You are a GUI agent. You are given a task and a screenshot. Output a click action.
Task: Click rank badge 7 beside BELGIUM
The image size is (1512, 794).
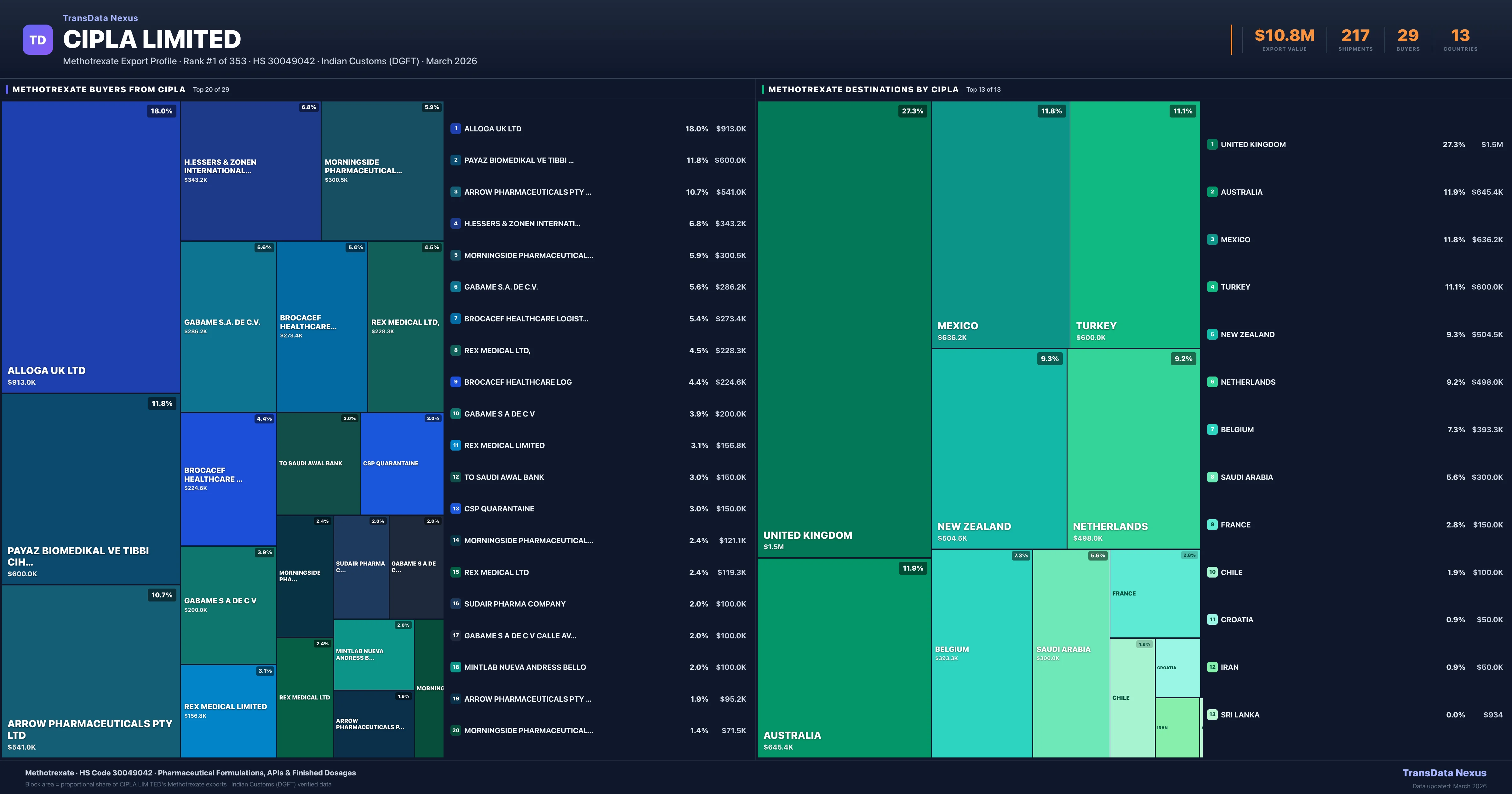1212,430
